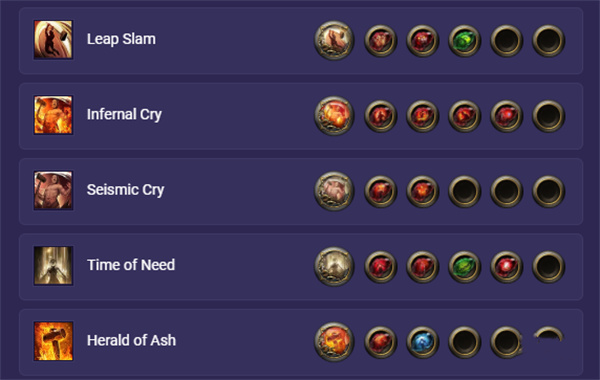Click the Herald of Ash hammer icon

pos(53,341)
